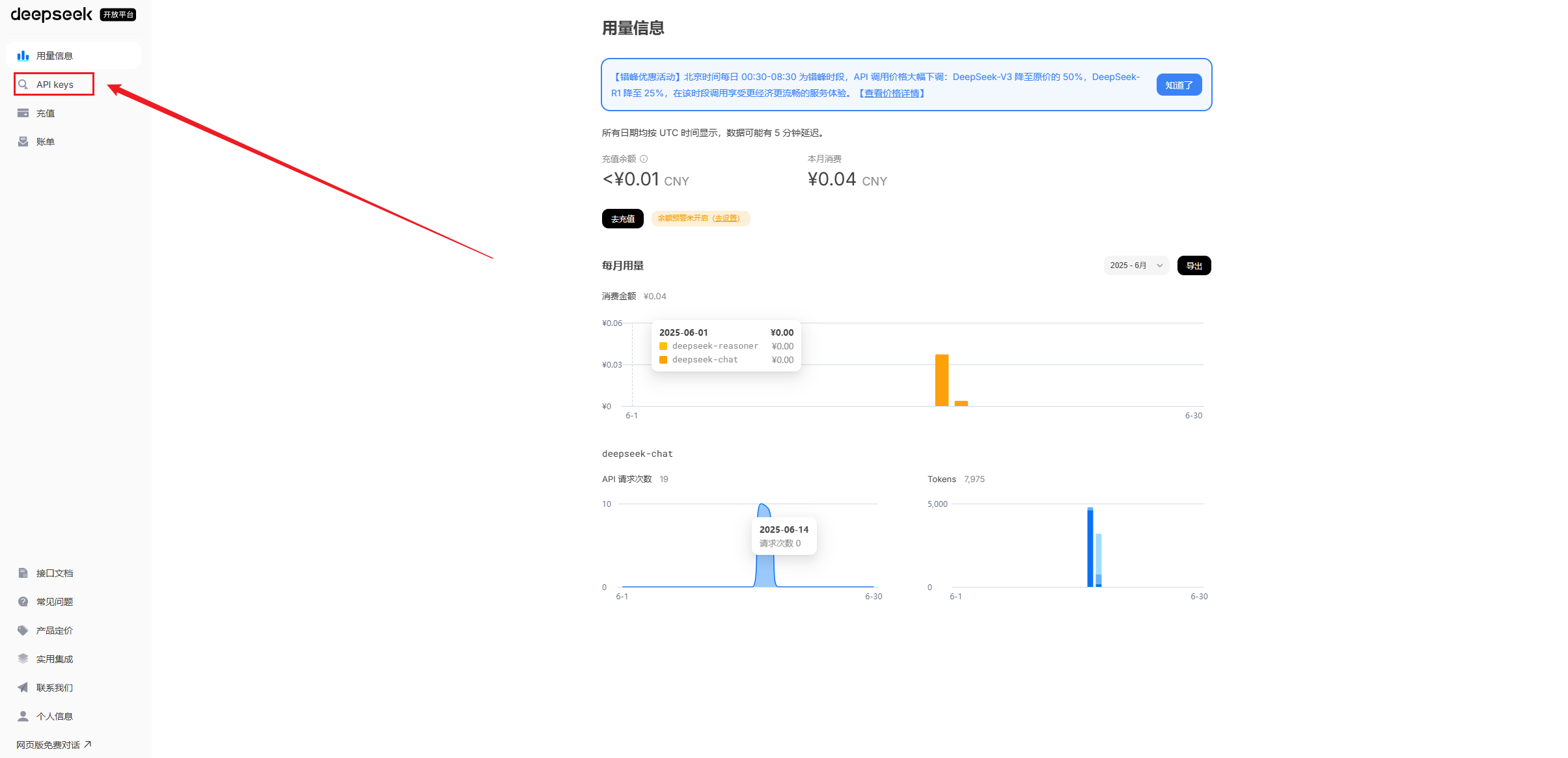Click the integrations layers icon
1568x758 pixels.
click(23, 659)
